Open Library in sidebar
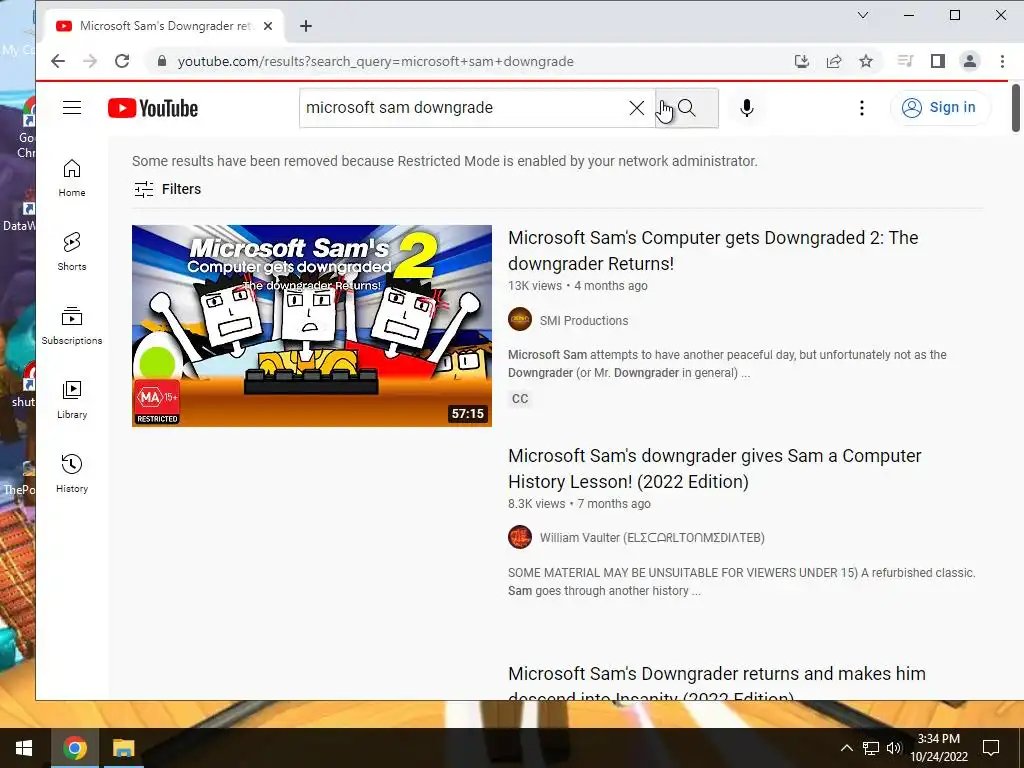 pos(72,400)
